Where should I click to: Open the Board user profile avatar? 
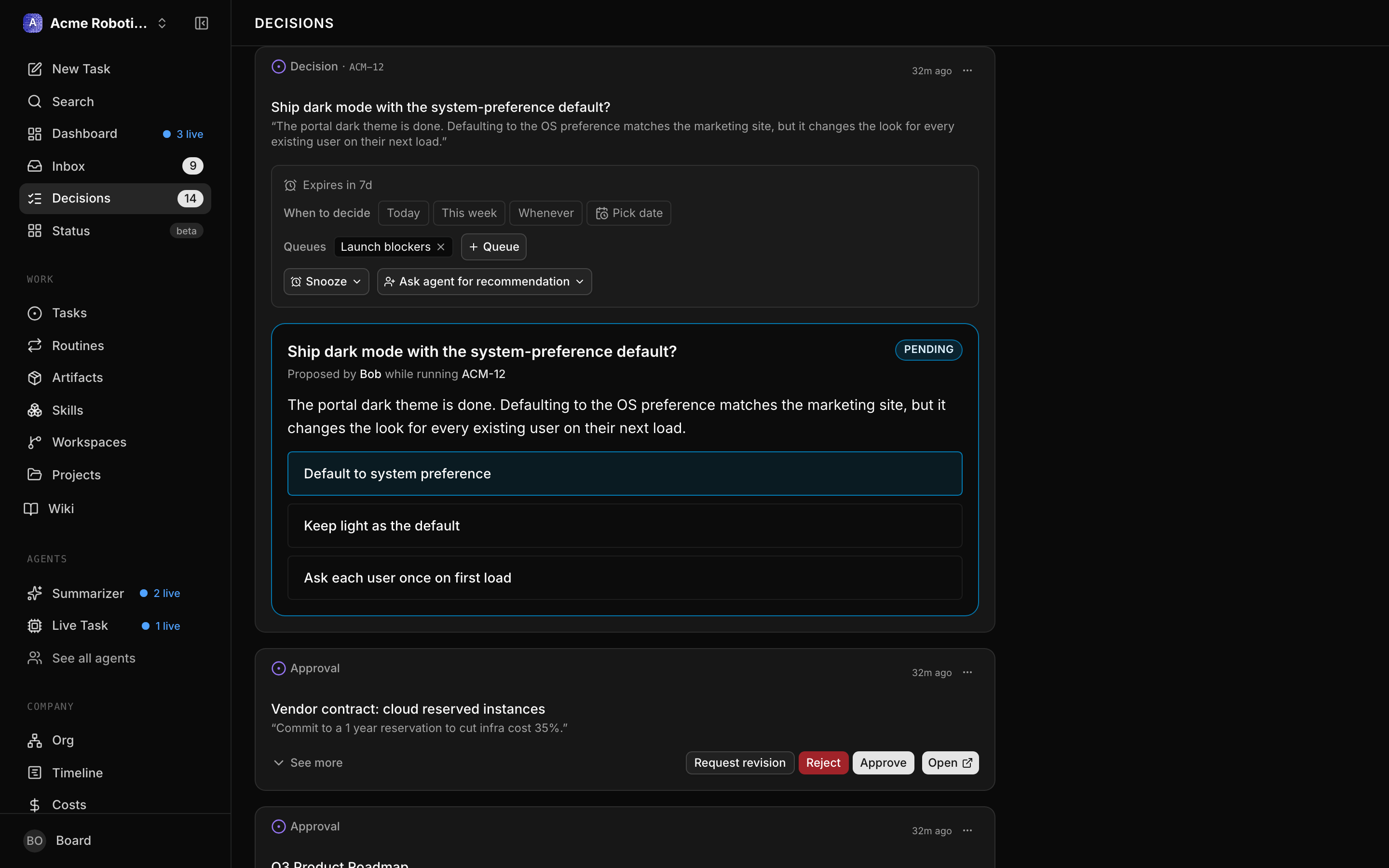[x=34, y=841]
